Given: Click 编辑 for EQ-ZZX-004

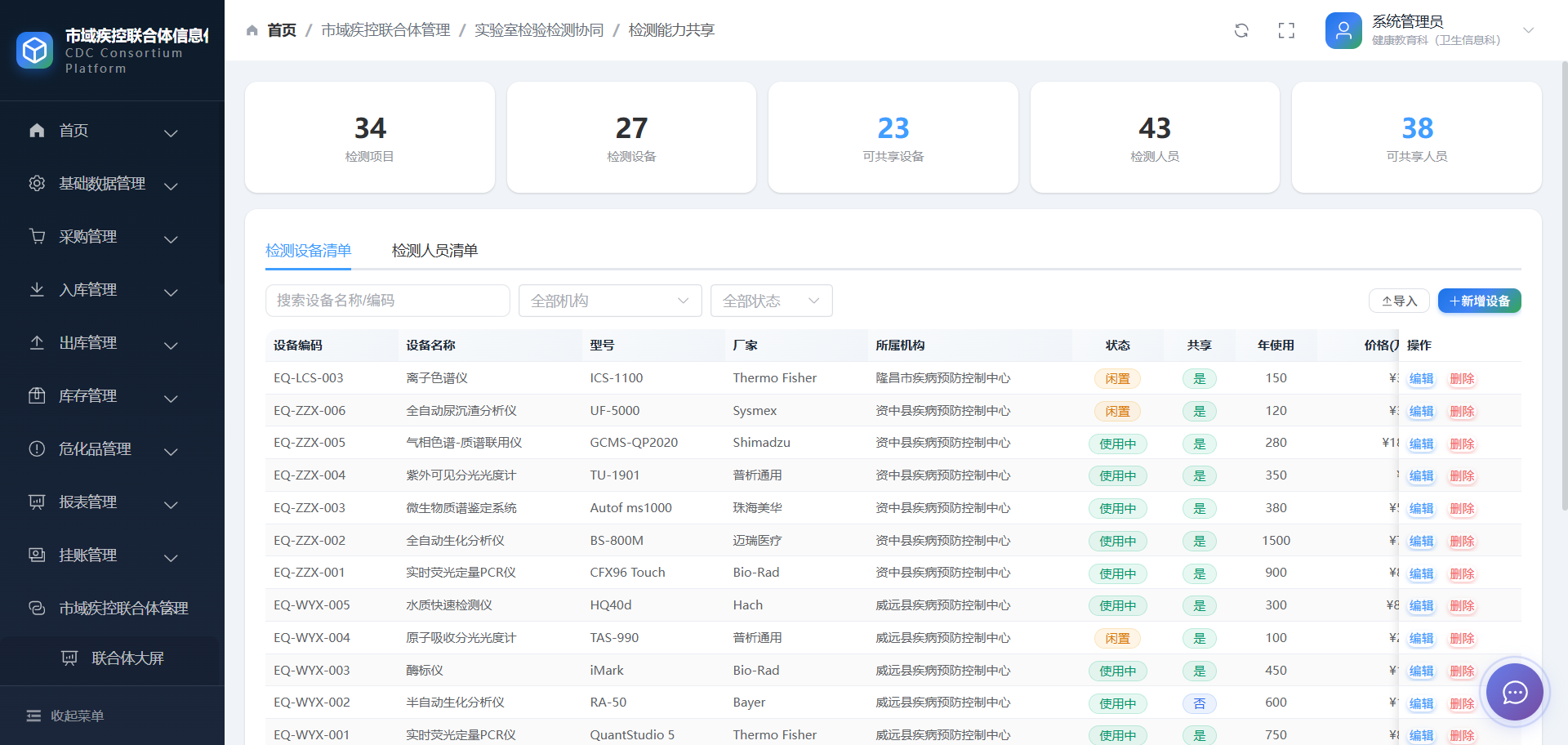Looking at the screenshot, I should click(1421, 475).
